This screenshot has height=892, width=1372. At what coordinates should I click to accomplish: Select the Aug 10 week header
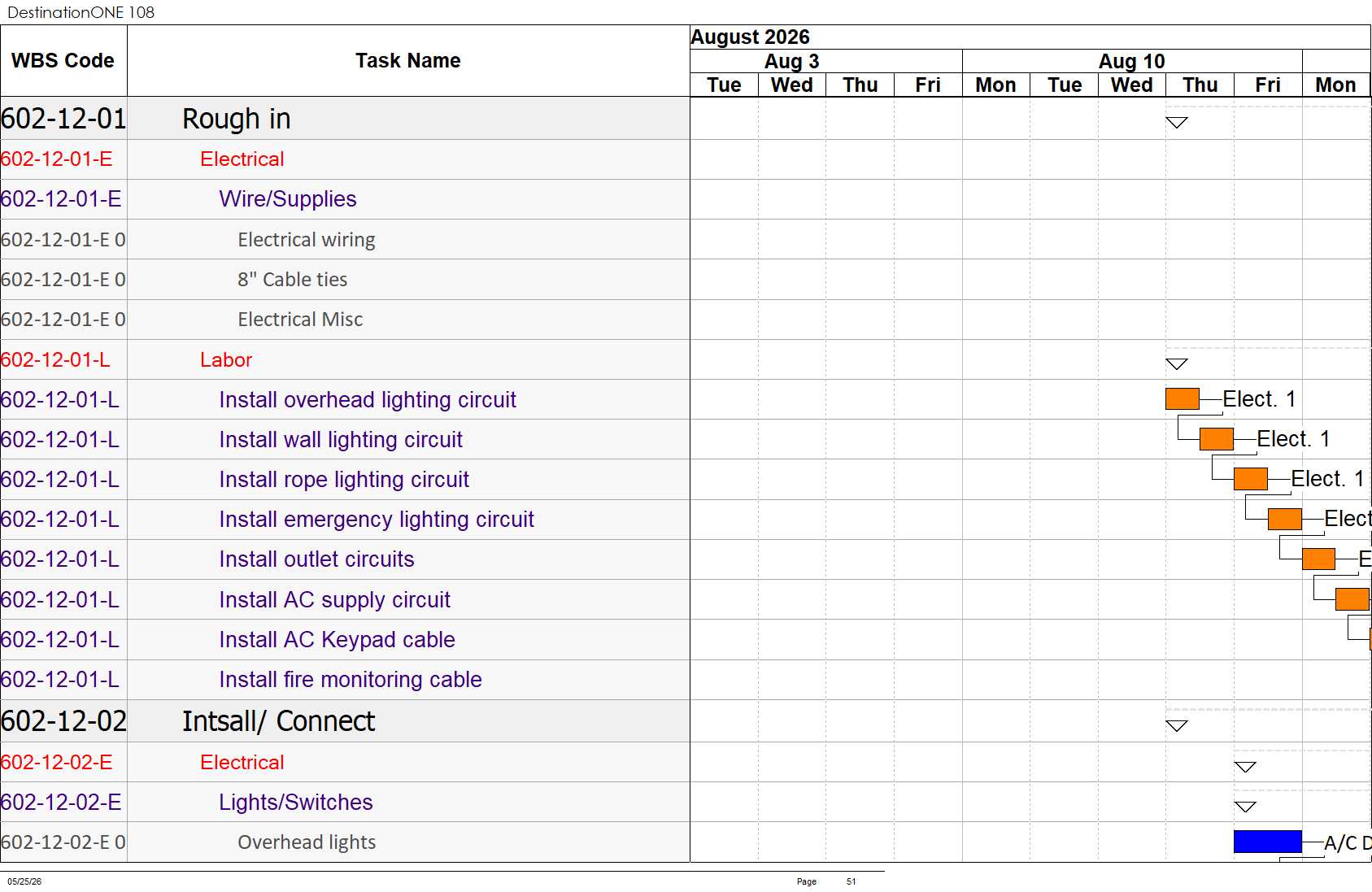pyautogui.click(x=1132, y=61)
